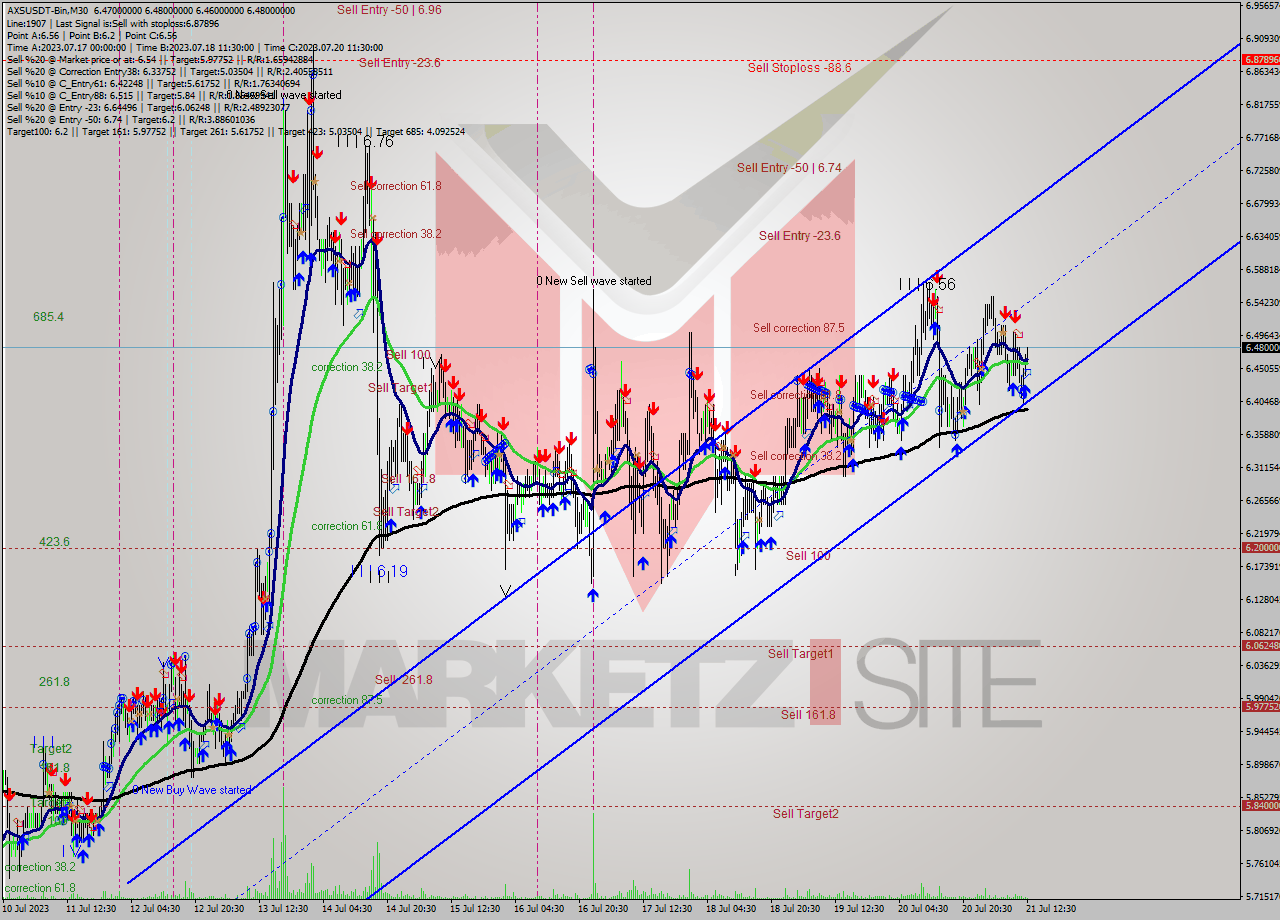This screenshot has width=1280, height=920.
Task: Select the 'Sell 261.8' label
Action: 404,680
